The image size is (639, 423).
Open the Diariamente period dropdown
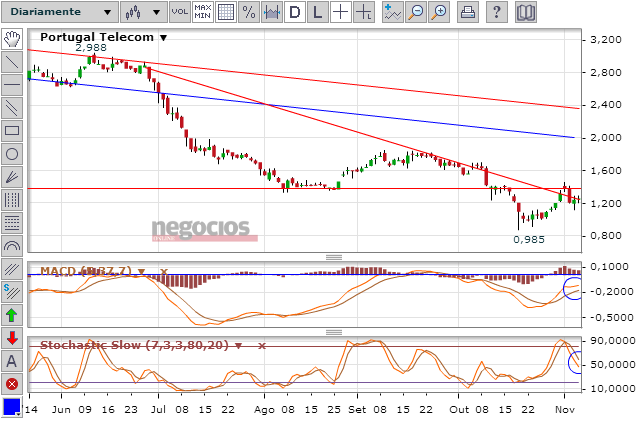(60, 12)
